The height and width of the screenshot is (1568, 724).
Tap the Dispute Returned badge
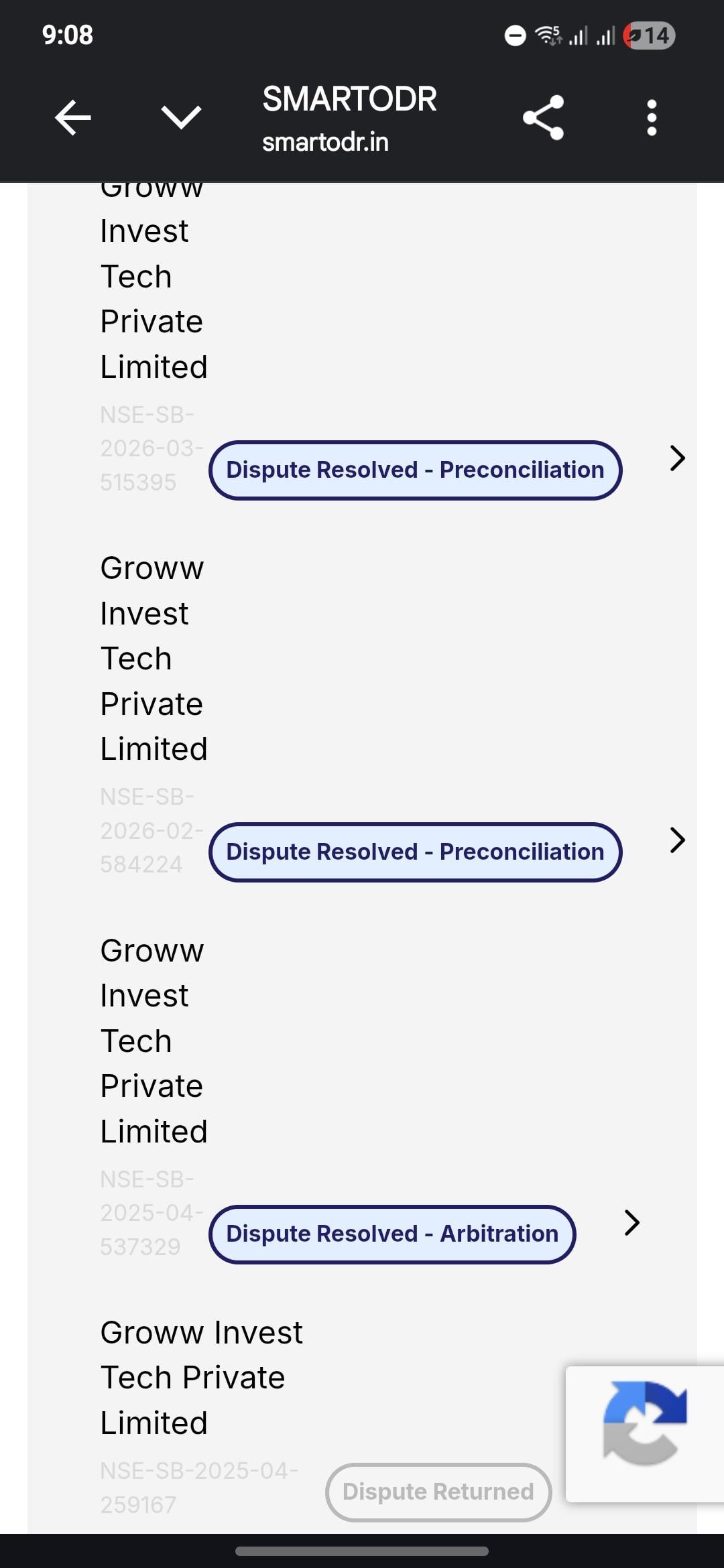point(438,1492)
